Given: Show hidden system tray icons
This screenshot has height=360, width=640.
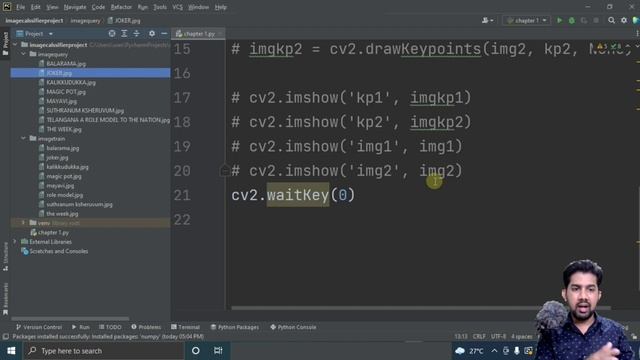Looking at the screenshot, I should pos(494,351).
